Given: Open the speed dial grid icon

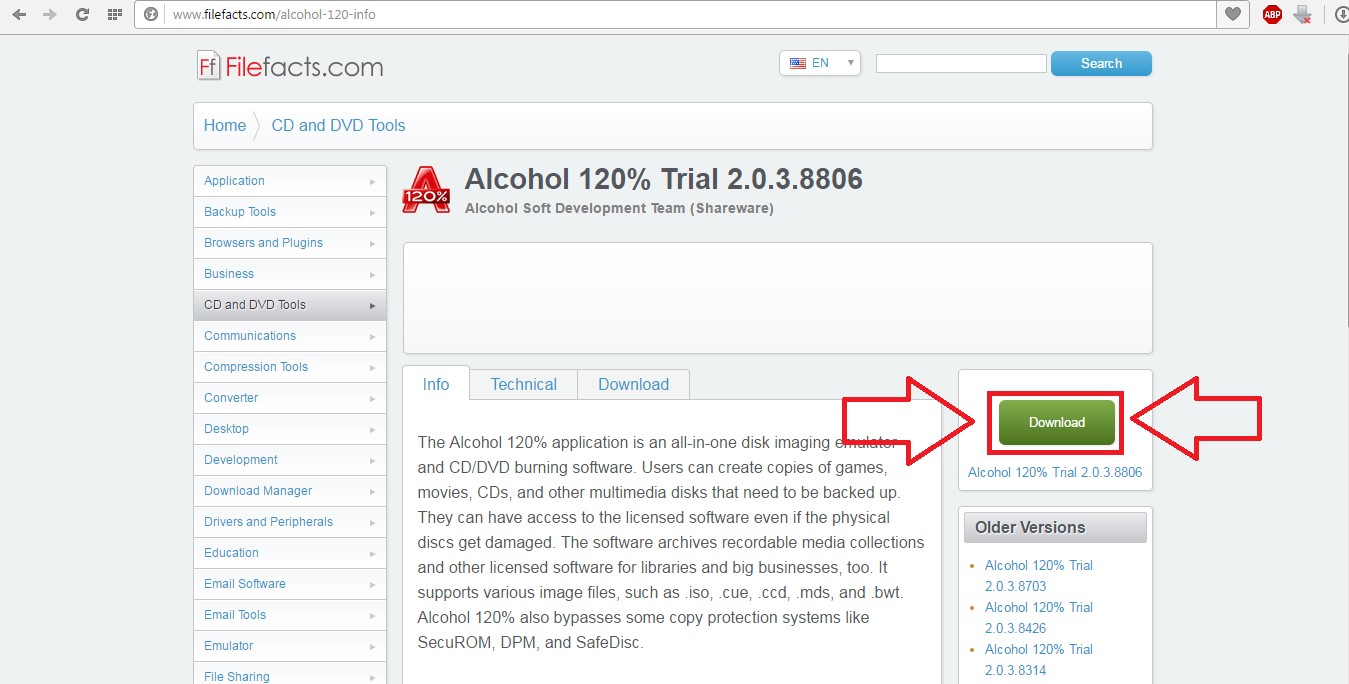Looking at the screenshot, I should pos(114,15).
